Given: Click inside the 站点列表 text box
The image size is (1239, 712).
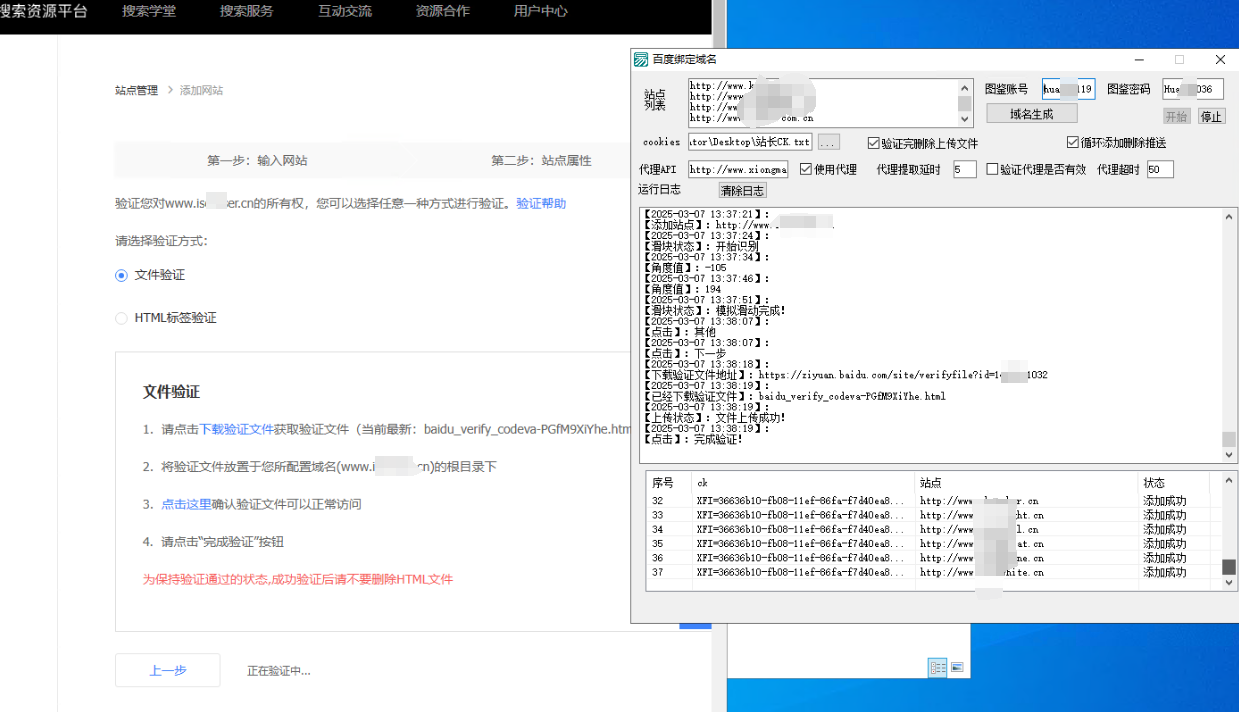Looking at the screenshot, I should (822, 102).
